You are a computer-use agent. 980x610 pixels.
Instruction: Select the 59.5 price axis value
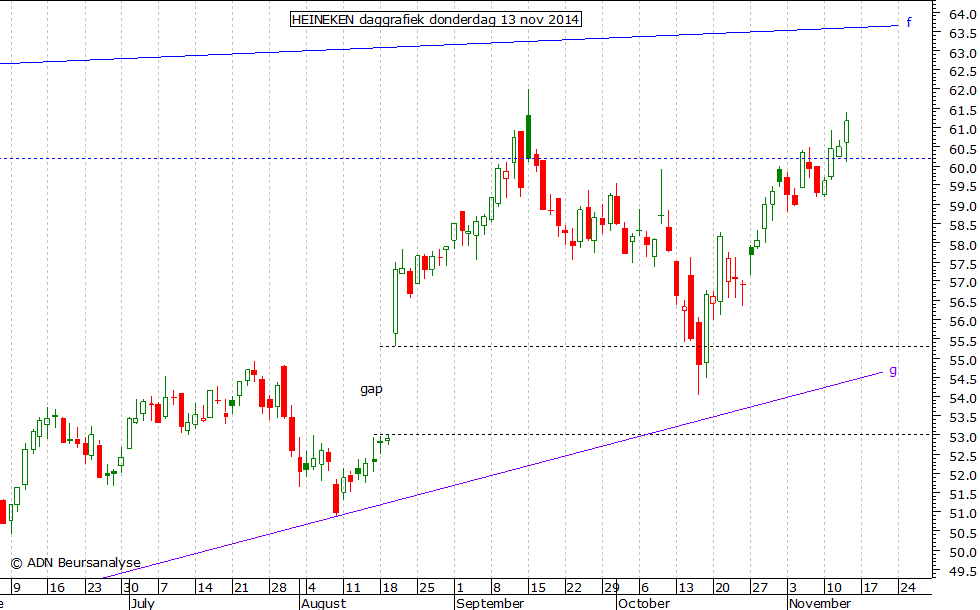point(962,187)
